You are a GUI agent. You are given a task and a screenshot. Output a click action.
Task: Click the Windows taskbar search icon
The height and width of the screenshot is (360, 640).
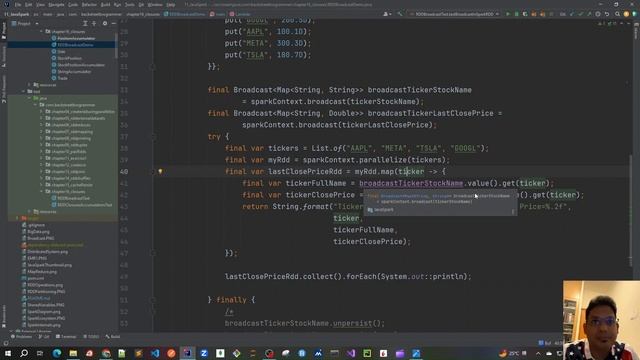click(x=24, y=353)
